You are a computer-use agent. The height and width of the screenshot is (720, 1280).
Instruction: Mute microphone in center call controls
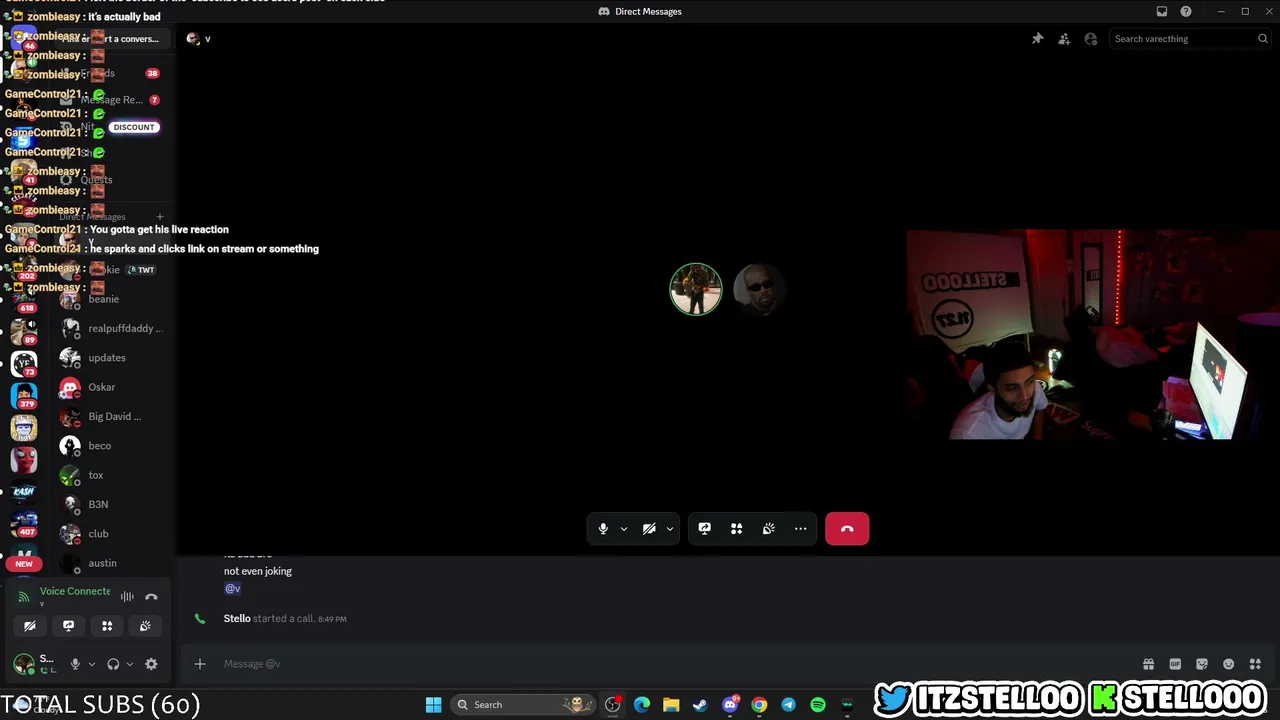(x=603, y=529)
